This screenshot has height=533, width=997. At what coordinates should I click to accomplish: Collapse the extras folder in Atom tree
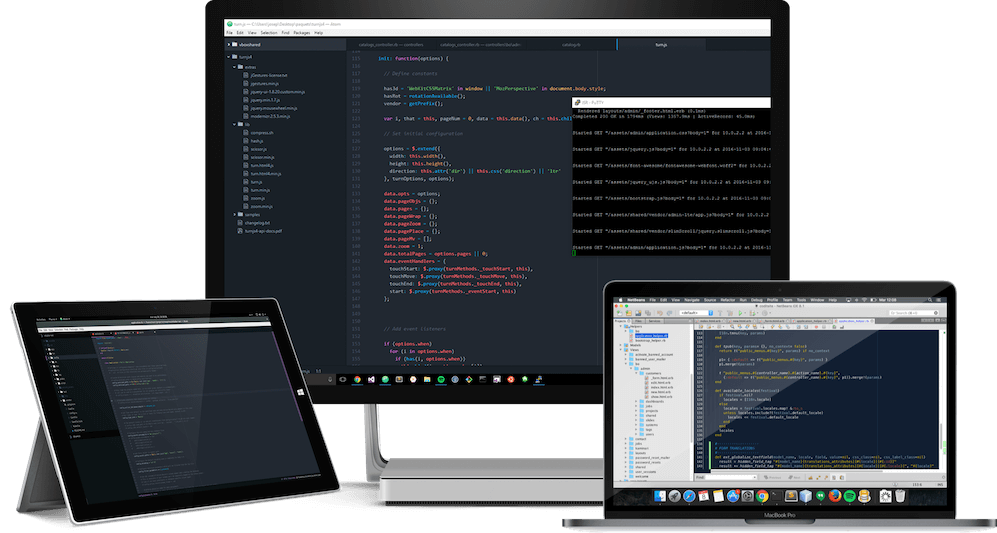(x=234, y=67)
